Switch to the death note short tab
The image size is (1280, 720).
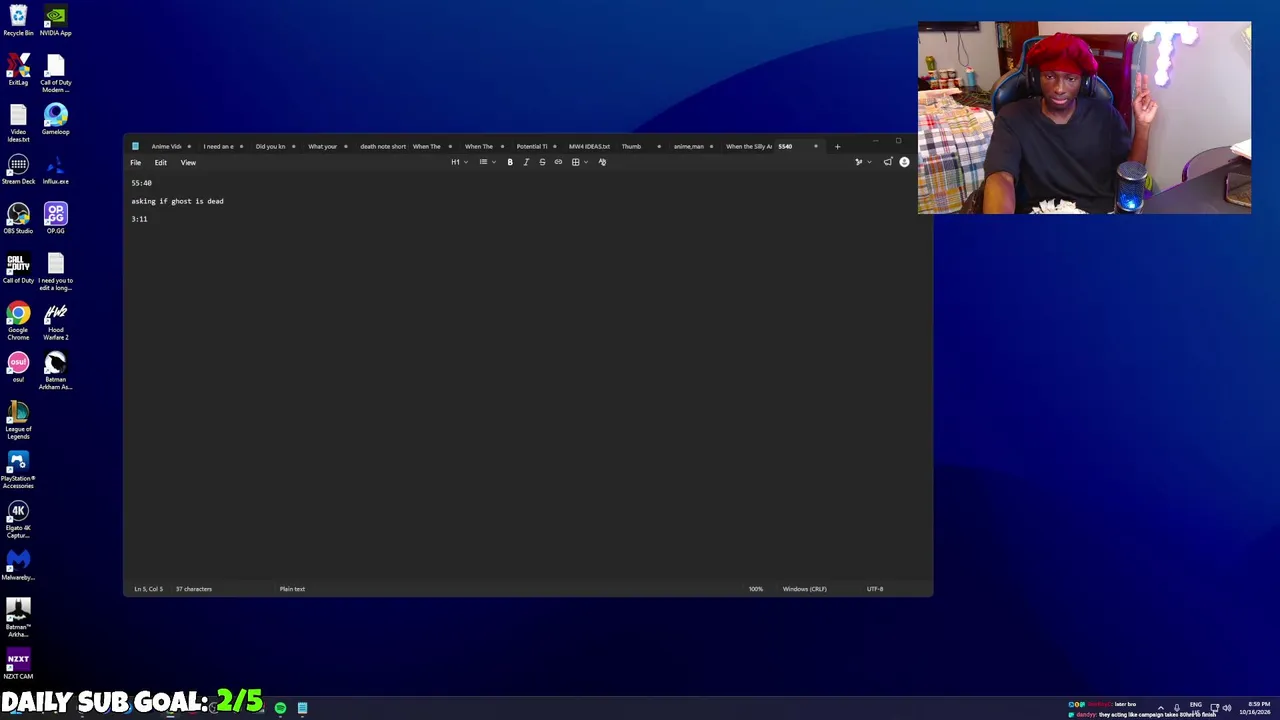(383, 146)
